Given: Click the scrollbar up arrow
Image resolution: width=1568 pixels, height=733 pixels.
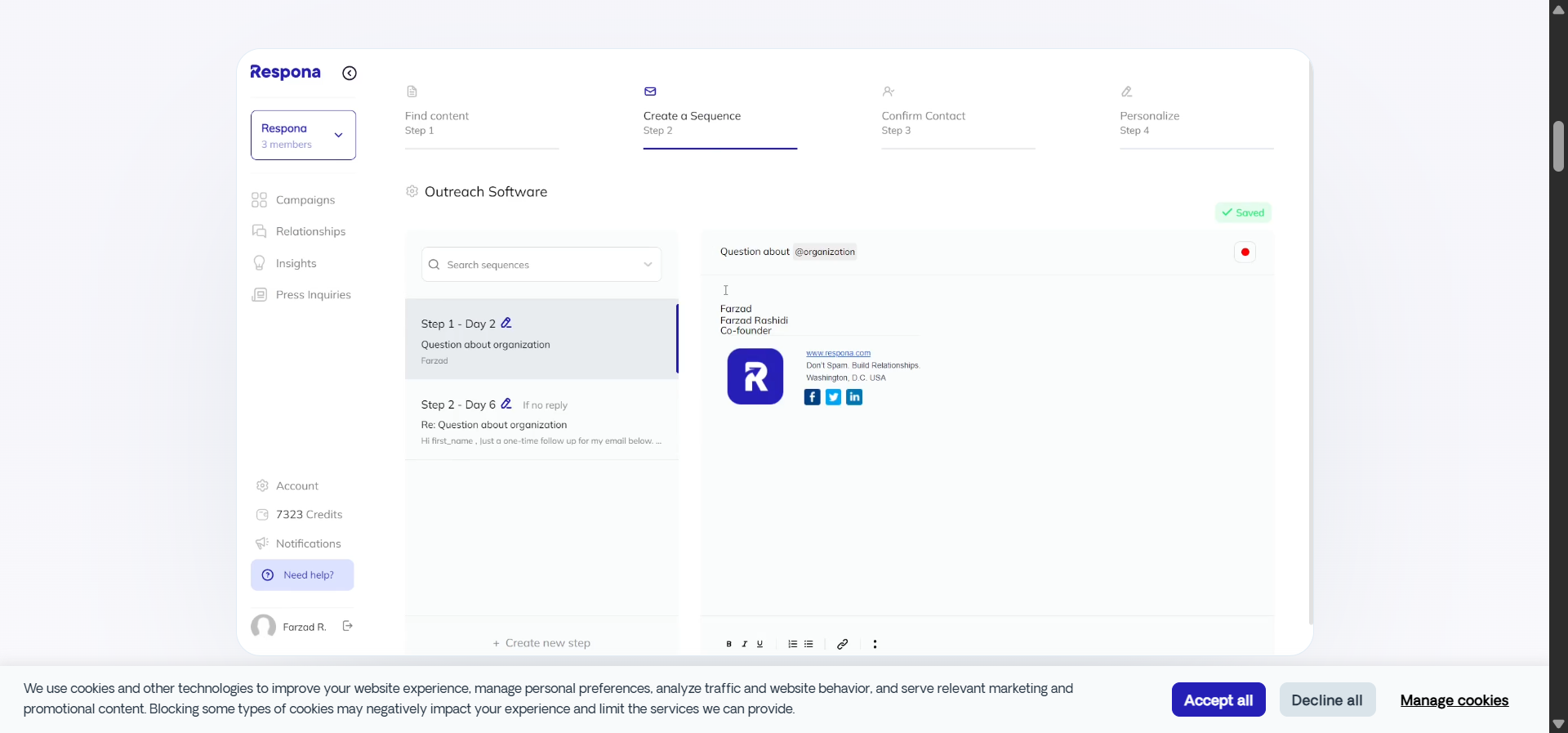Looking at the screenshot, I should click(x=1558, y=10).
